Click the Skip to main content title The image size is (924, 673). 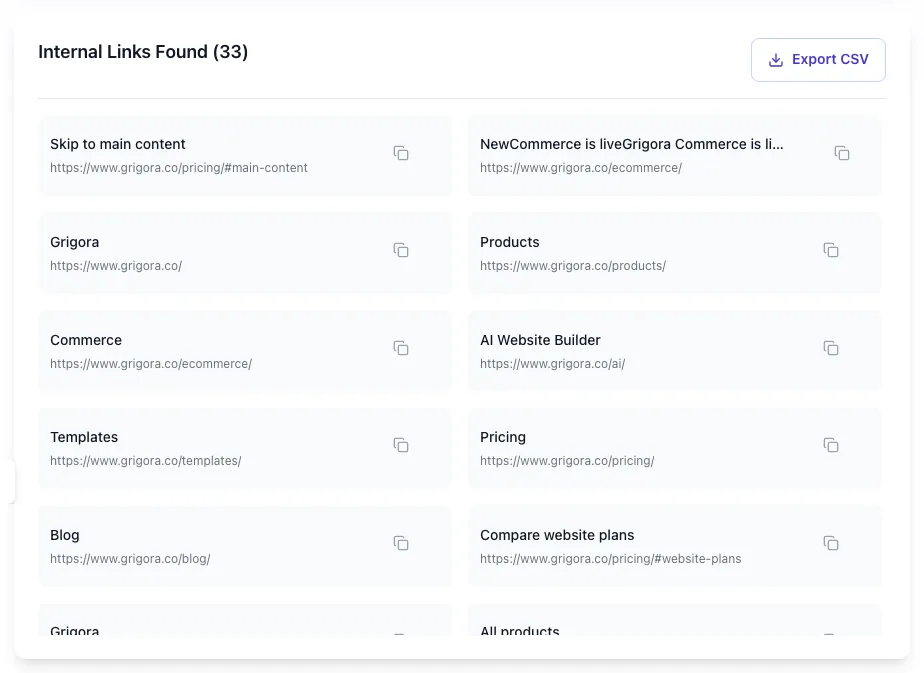118,144
